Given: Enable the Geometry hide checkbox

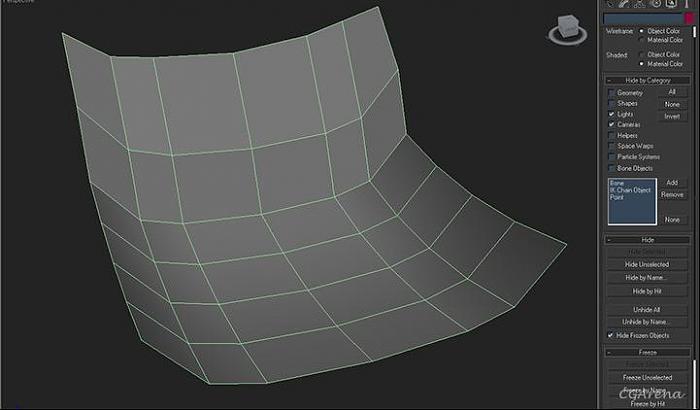Looking at the screenshot, I should point(611,93).
